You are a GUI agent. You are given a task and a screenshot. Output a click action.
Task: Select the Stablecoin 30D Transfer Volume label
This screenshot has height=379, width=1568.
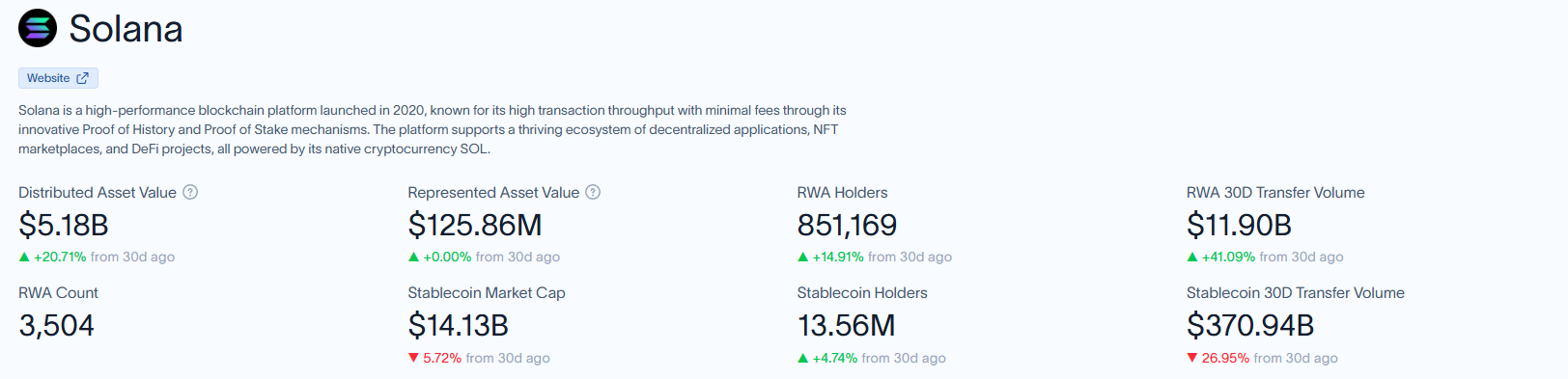tap(1296, 293)
